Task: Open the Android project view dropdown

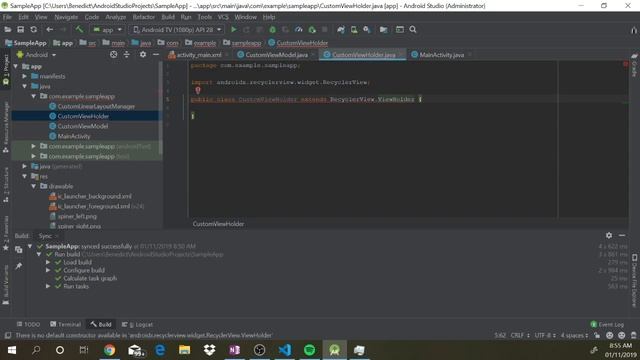Action: click(36, 55)
